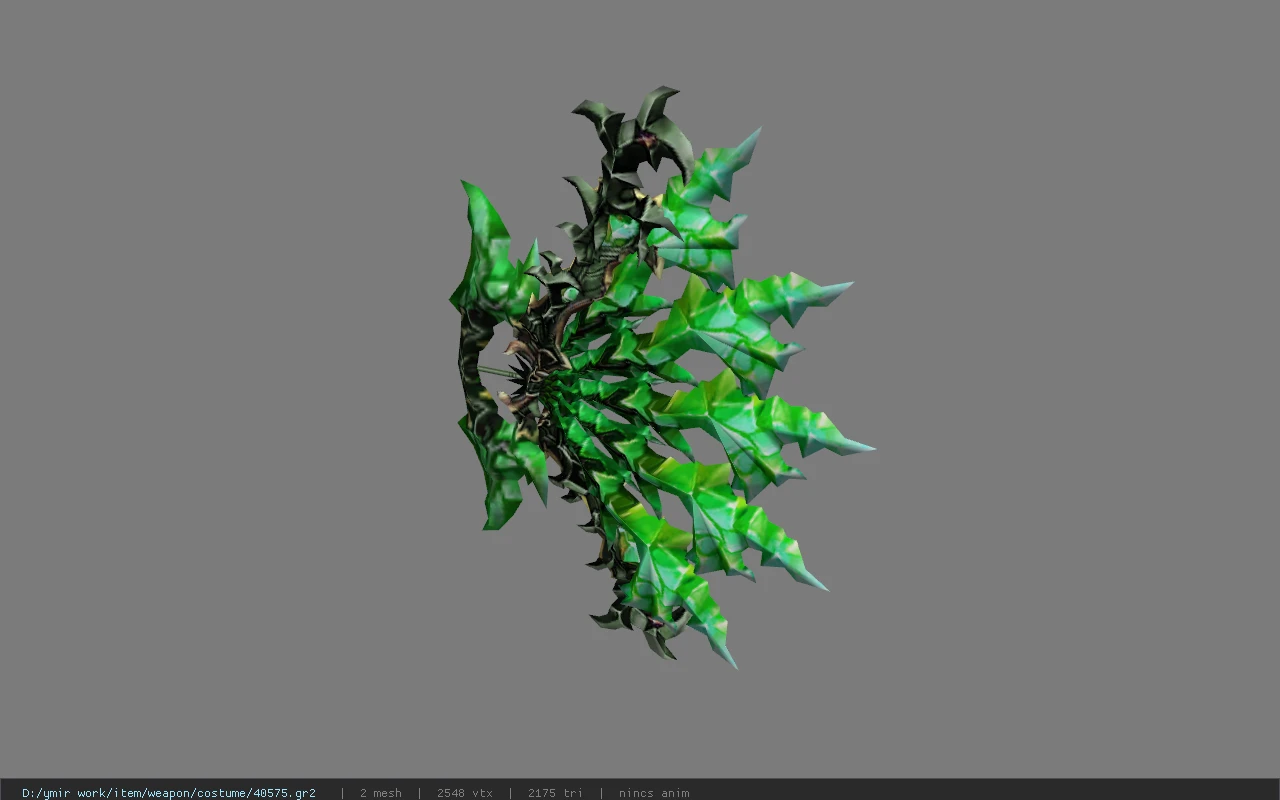
Task: Click the '2 mesh' status entry
Action: tap(381, 793)
